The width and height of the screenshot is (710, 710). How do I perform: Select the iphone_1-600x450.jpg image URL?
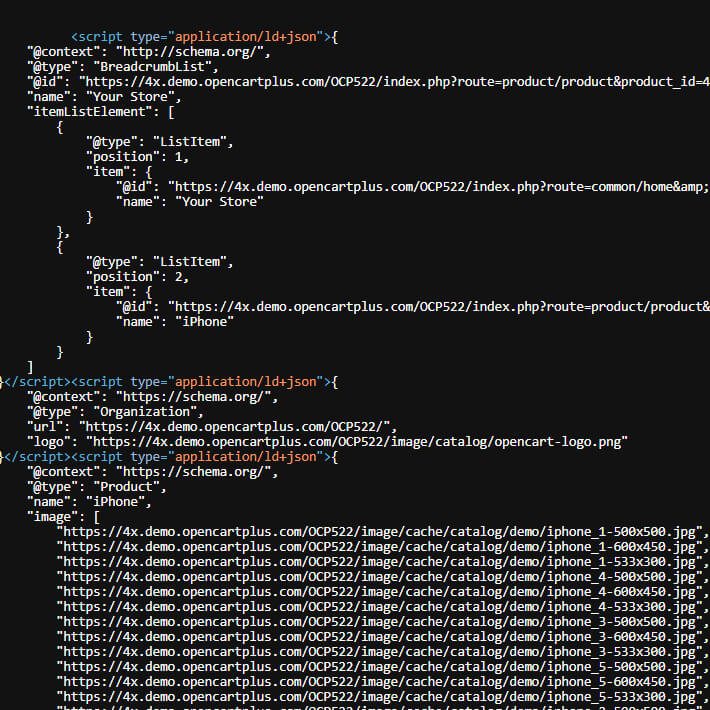pyautogui.click(x=383, y=547)
